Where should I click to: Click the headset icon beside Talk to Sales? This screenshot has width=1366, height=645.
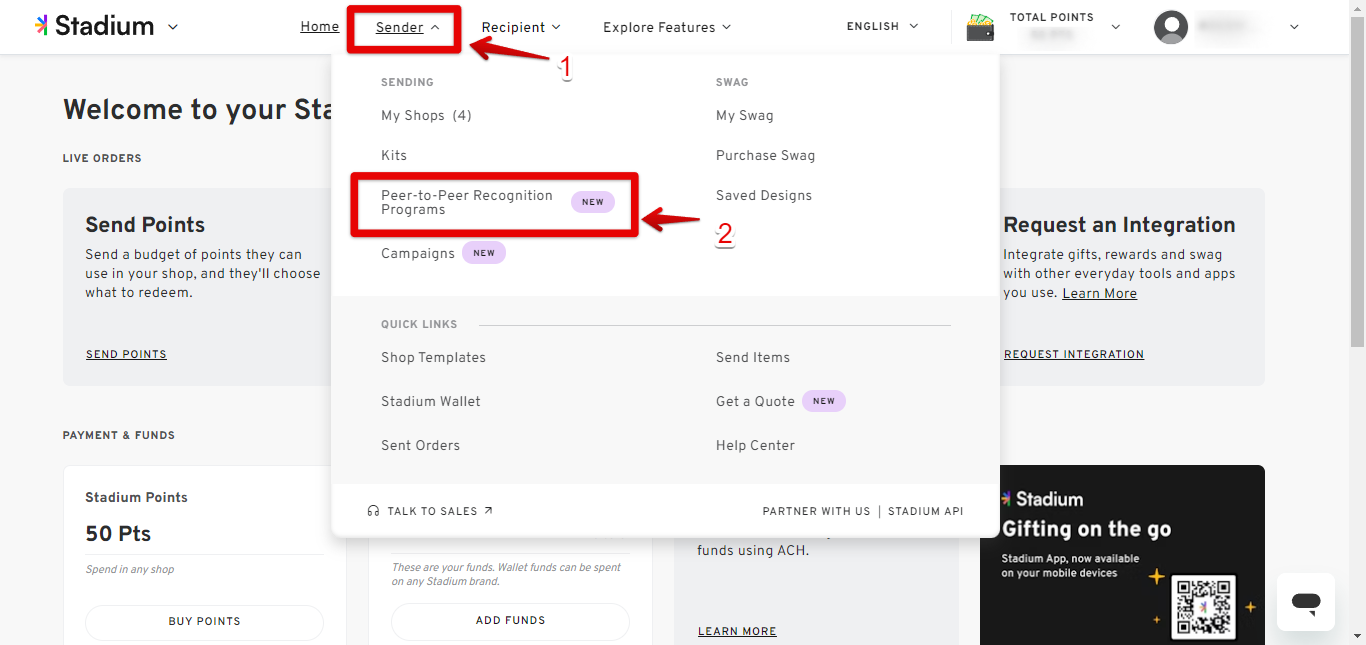[372, 510]
